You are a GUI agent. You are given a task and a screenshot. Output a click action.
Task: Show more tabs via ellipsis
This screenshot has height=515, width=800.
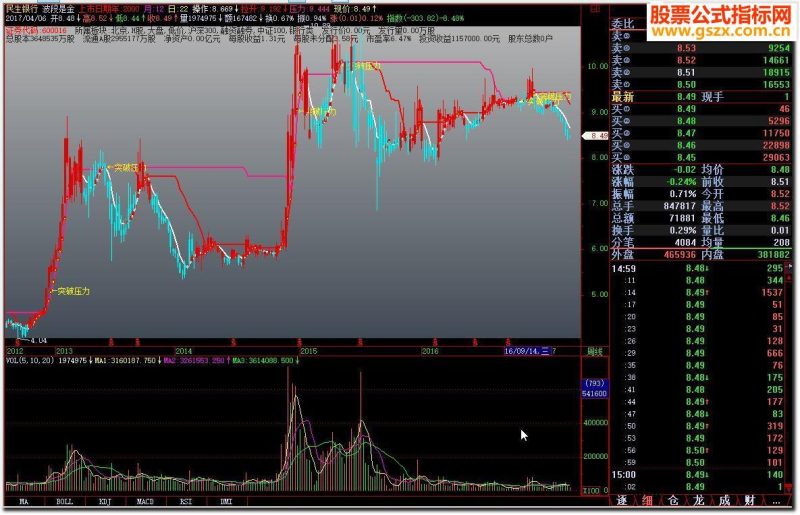pyautogui.click(x=776, y=502)
